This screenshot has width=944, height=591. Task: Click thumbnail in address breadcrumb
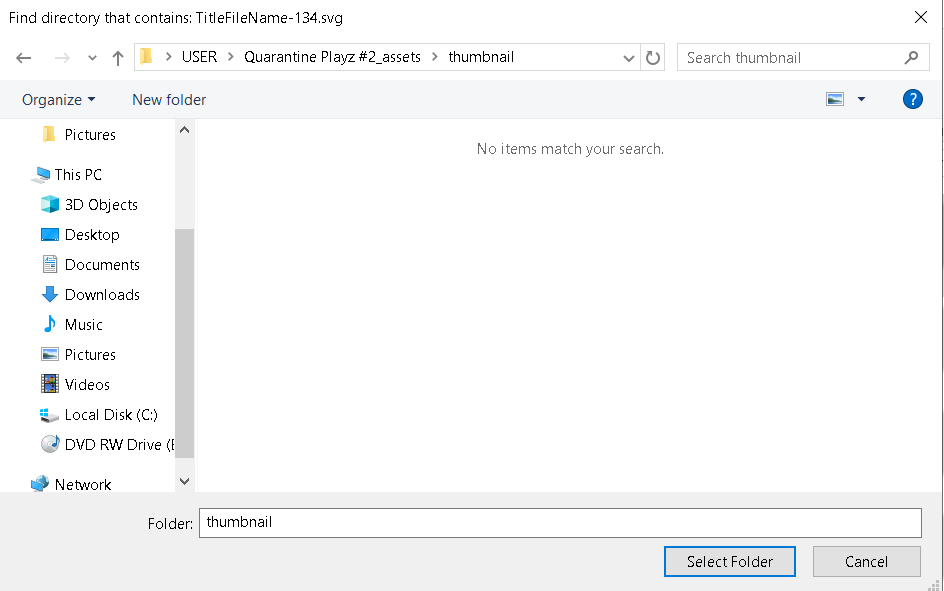481,57
